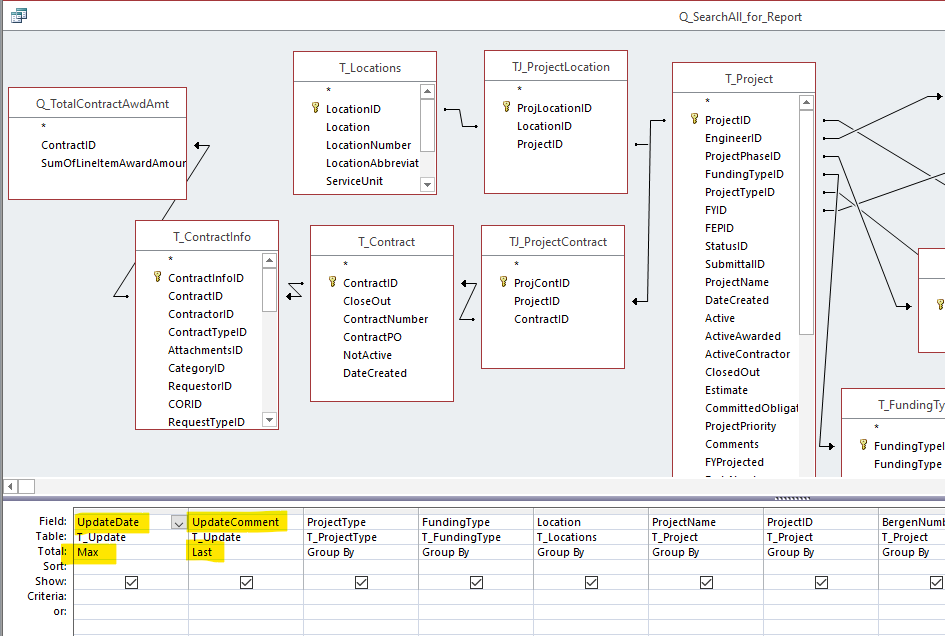Select ProjectPhaseID field in T_Project
Image resolution: width=945 pixels, height=636 pixels.
click(743, 156)
